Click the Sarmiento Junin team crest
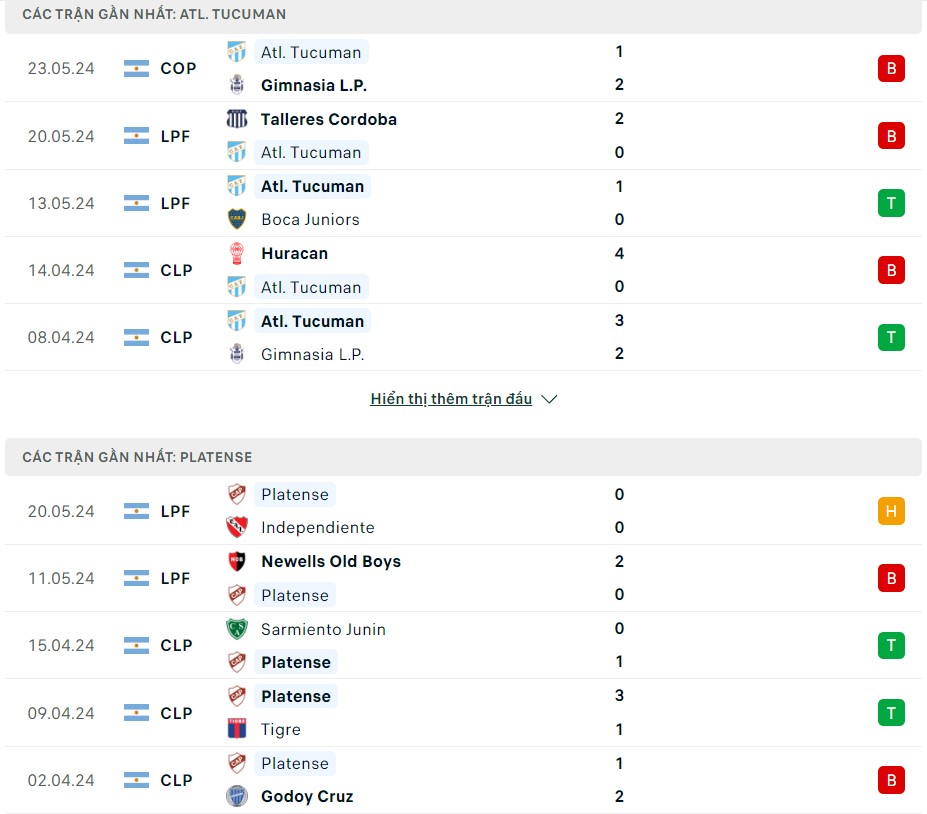Image resolution: width=927 pixels, height=814 pixels. pos(237,629)
